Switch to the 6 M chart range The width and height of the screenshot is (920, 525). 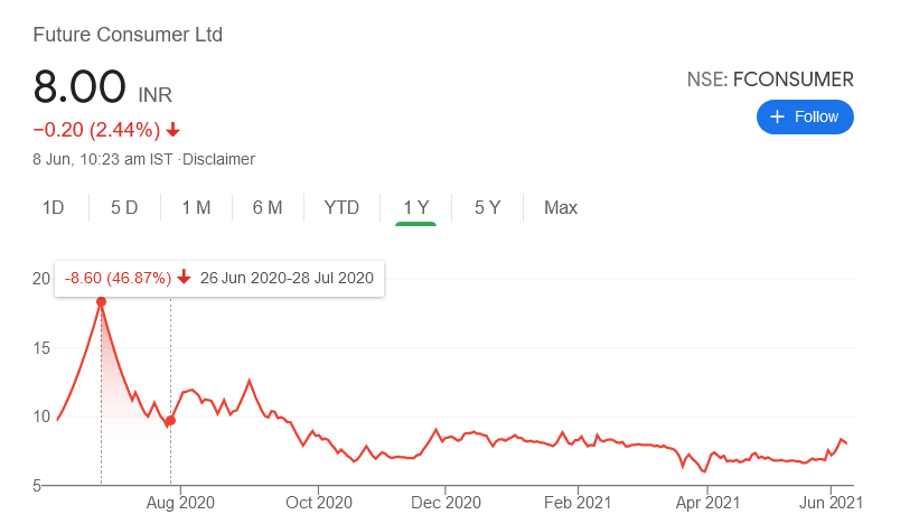[268, 208]
